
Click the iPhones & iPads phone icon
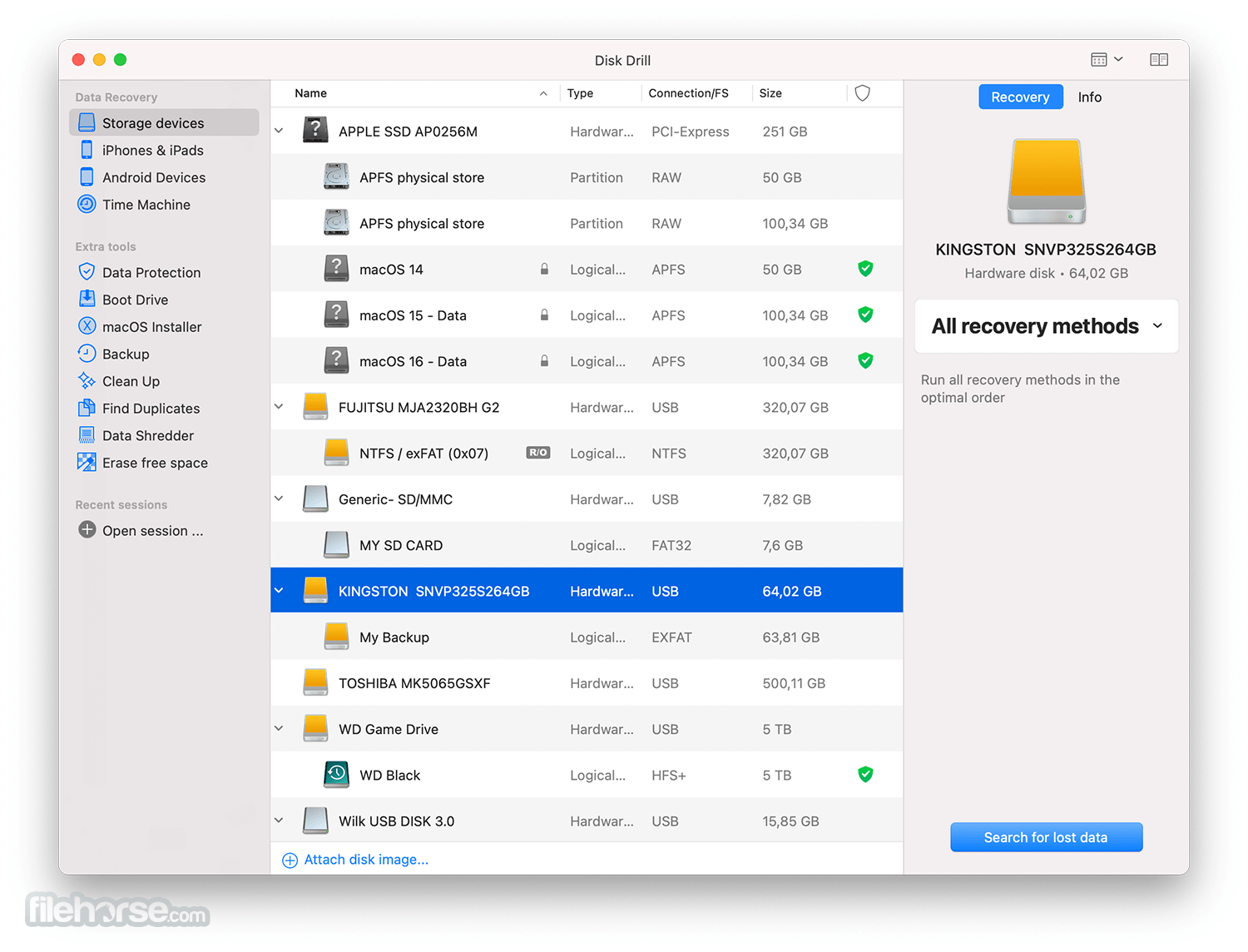[87, 150]
